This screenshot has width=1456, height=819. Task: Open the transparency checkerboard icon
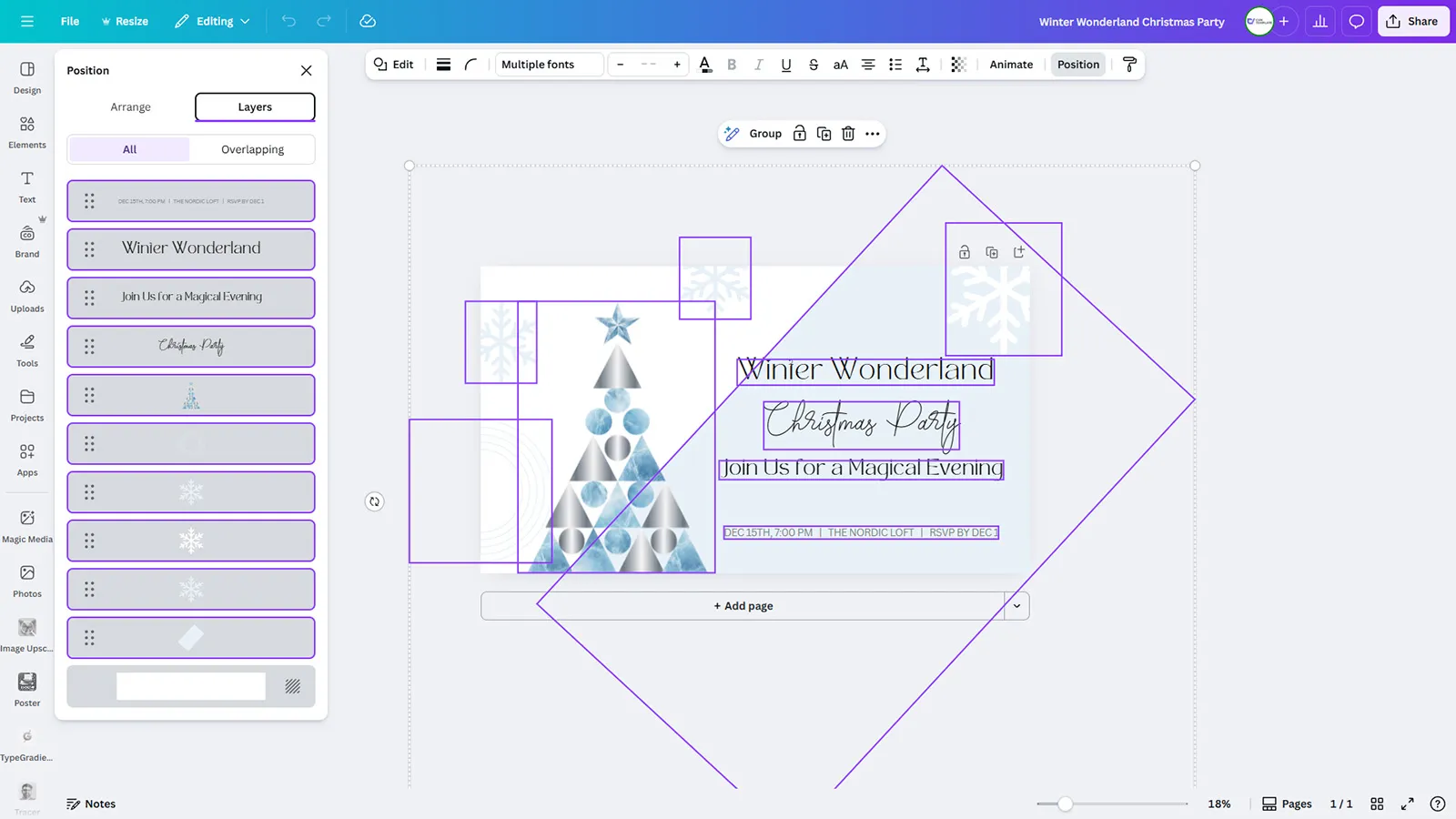click(x=958, y=65)
